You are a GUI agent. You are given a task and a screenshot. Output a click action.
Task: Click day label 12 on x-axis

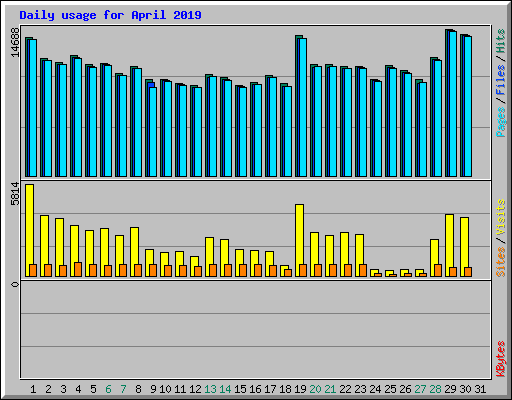(195, 389)
